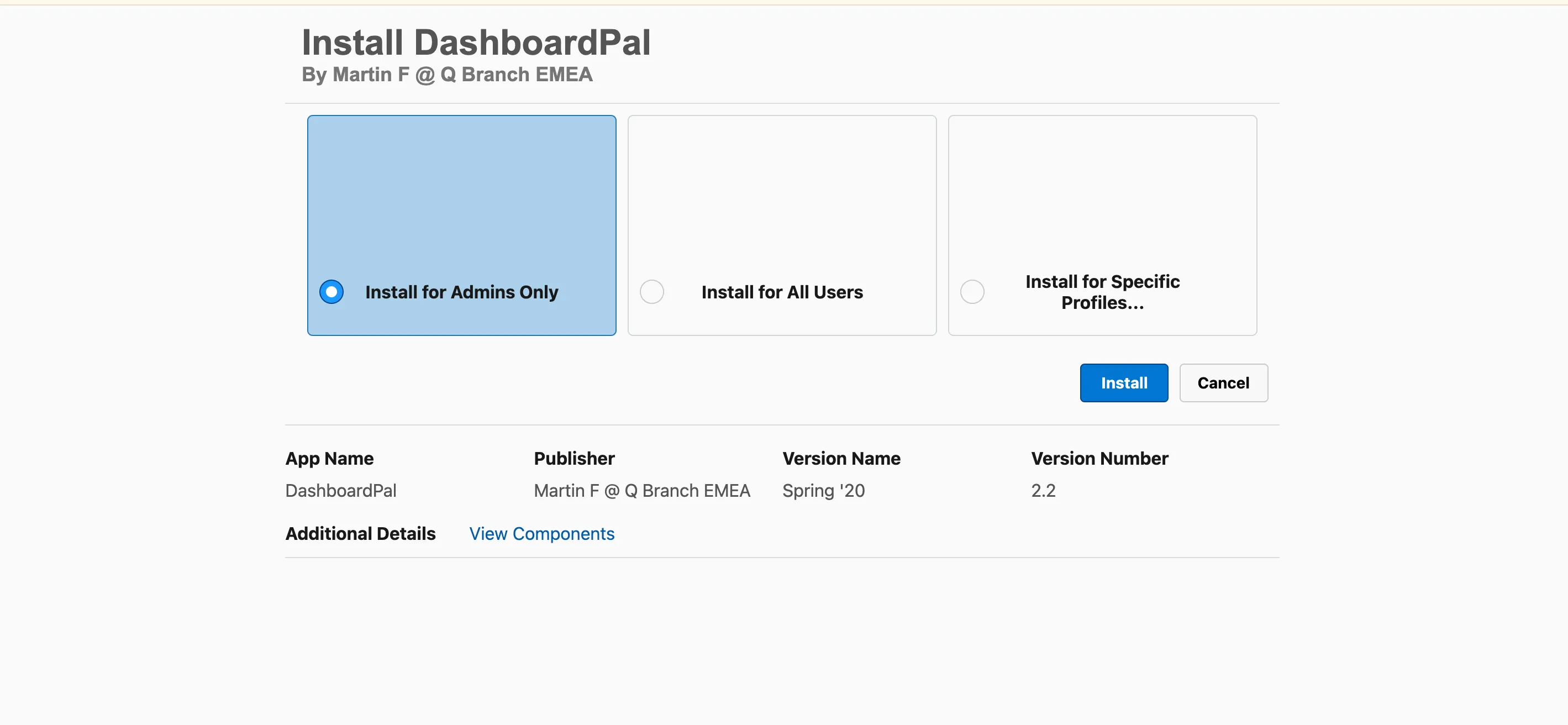The height and width of the screenshot is (725, 1568).
Task: Click the Spring '20 version name value
Action: coord(823,491)
